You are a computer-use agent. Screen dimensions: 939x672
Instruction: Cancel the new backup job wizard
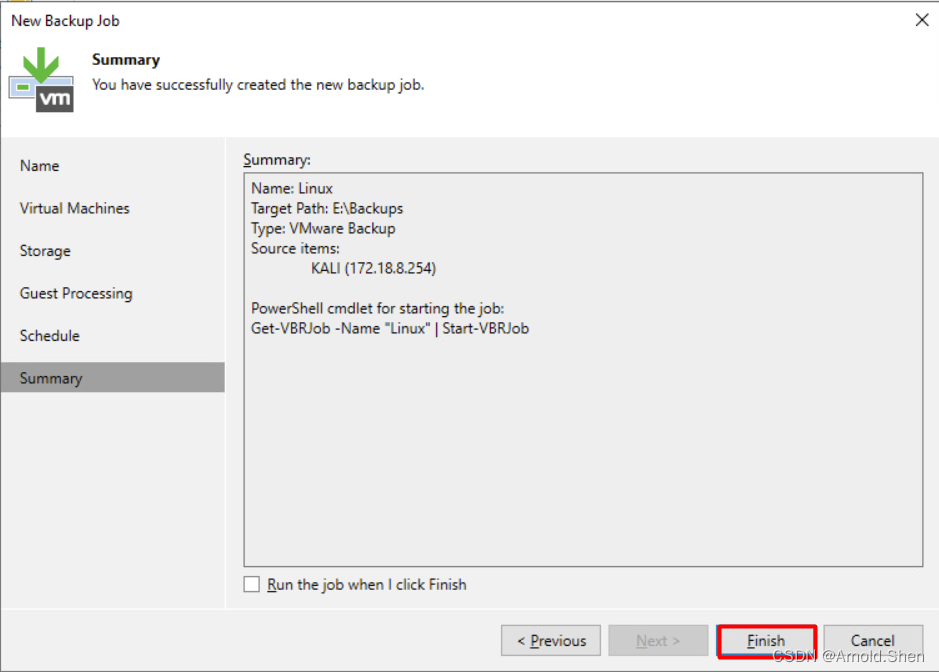coord(873,641)
